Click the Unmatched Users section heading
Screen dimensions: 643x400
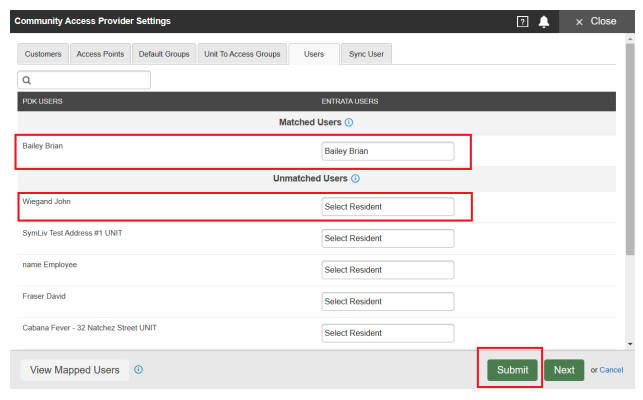[310, 178]
